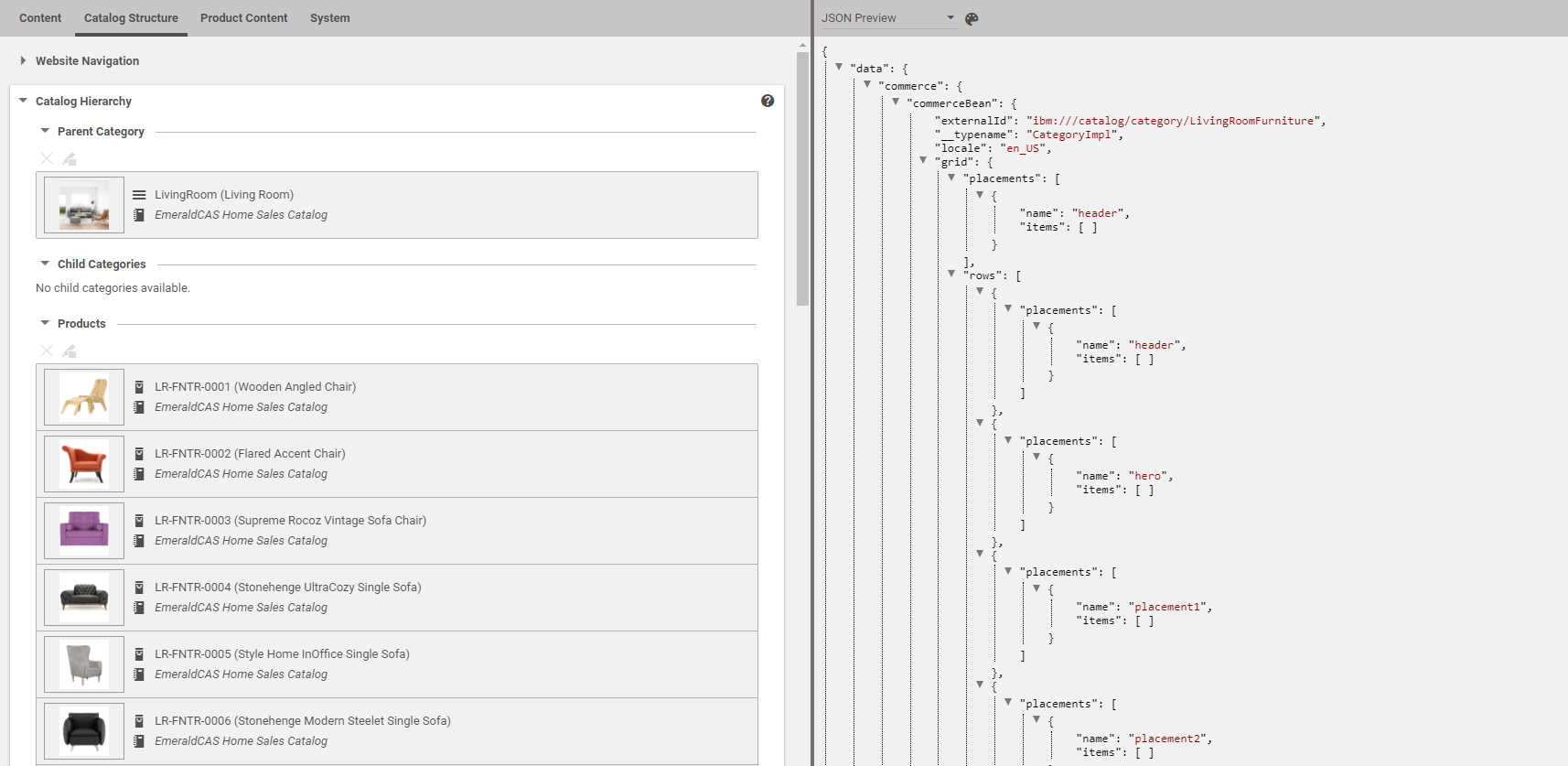
Task: Switch to the Product Content tab
Action: coord(243,18)
